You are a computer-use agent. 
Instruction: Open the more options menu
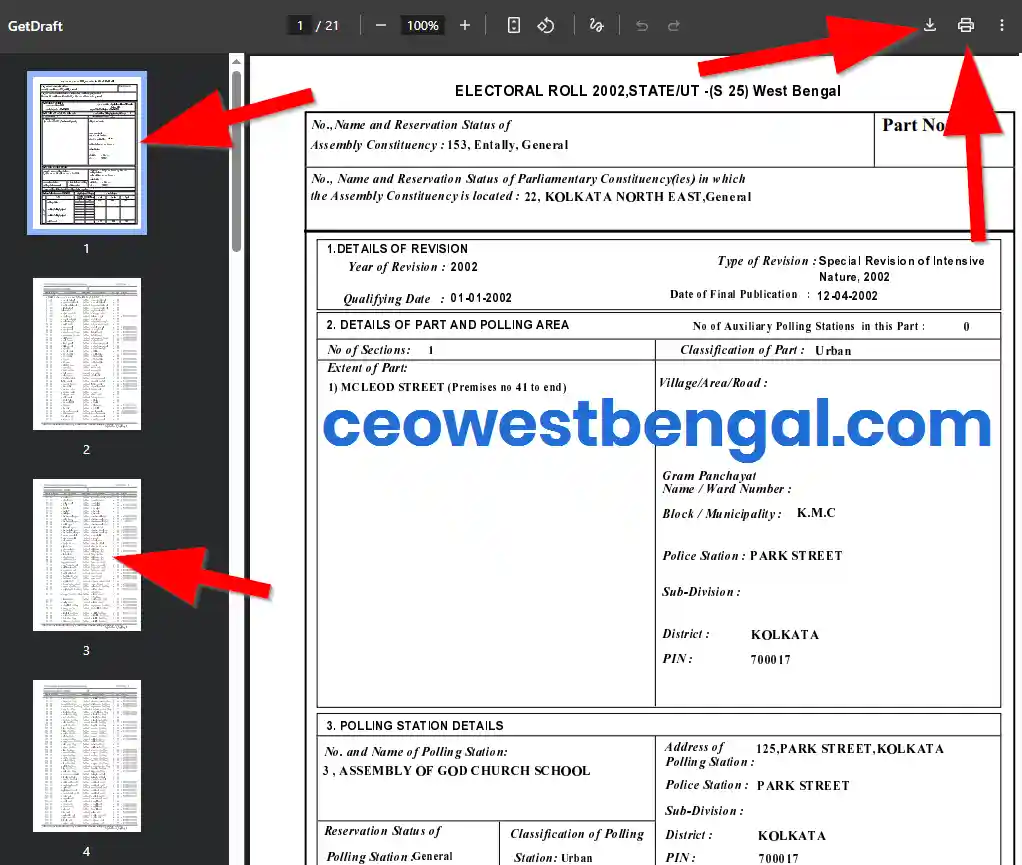click(1002, 25)
